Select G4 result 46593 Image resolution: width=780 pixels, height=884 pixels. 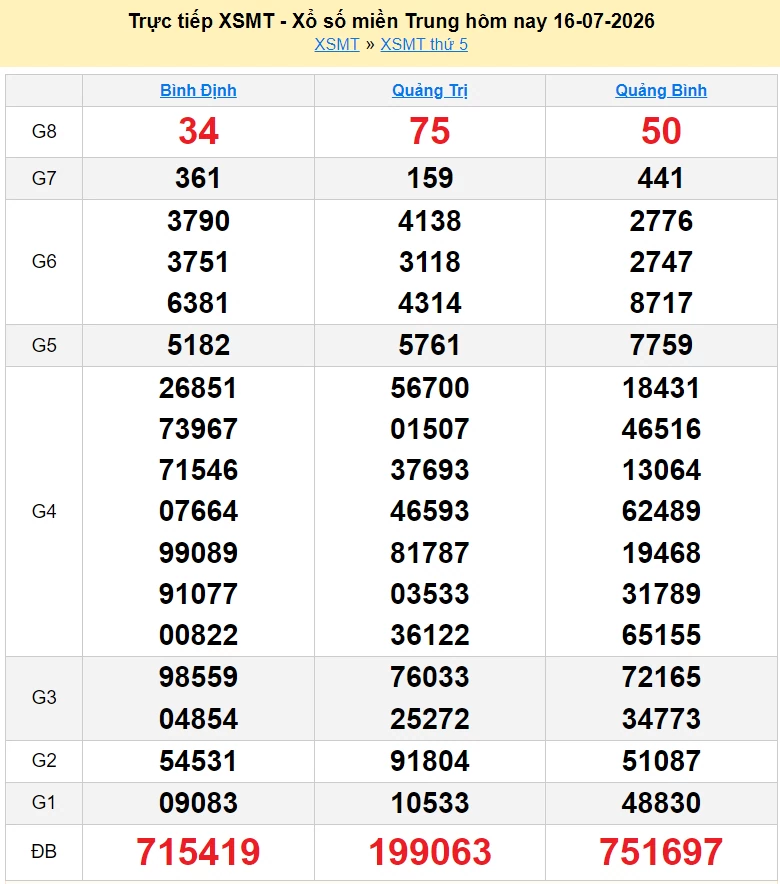429,511
